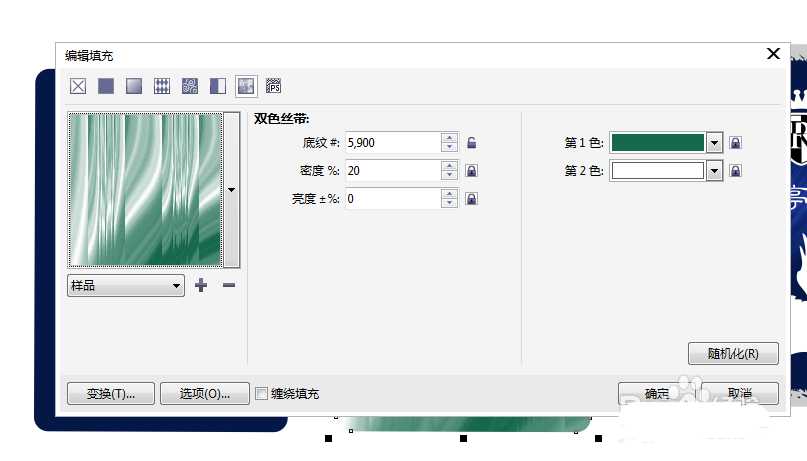The image size is (807, 461).
Task: Toggle the lock beside 底纹 # field
Action: point(472,143)
